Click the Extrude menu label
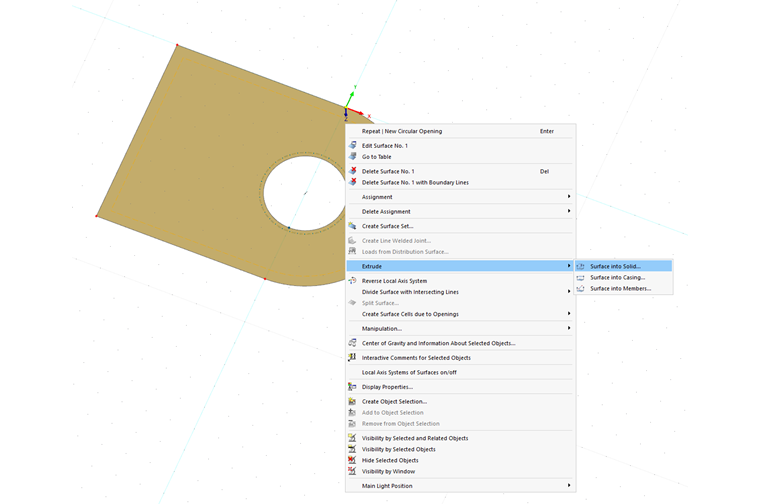 pos(372,266)
